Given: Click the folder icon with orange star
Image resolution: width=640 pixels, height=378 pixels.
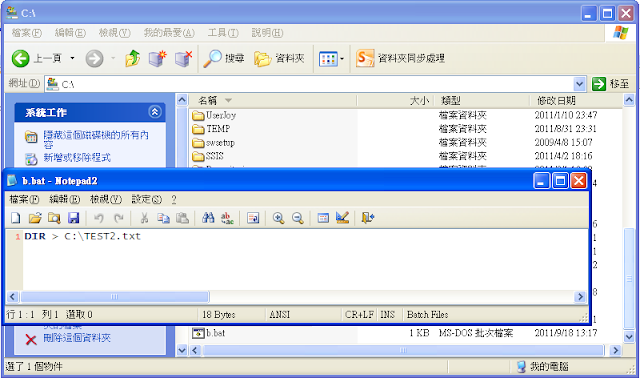Looking at the screenshot, I should coord(158,58).
